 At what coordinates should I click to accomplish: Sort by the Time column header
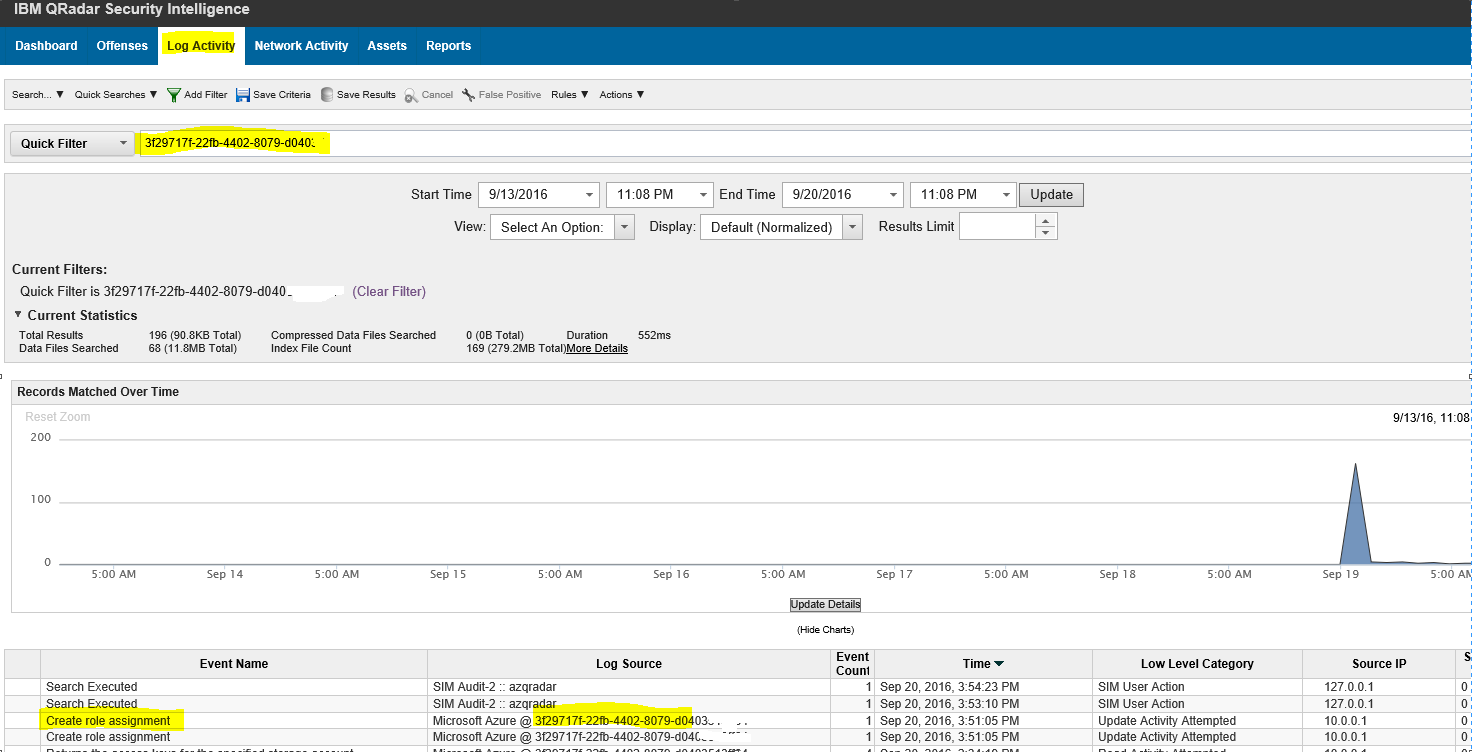coord(983,664)
